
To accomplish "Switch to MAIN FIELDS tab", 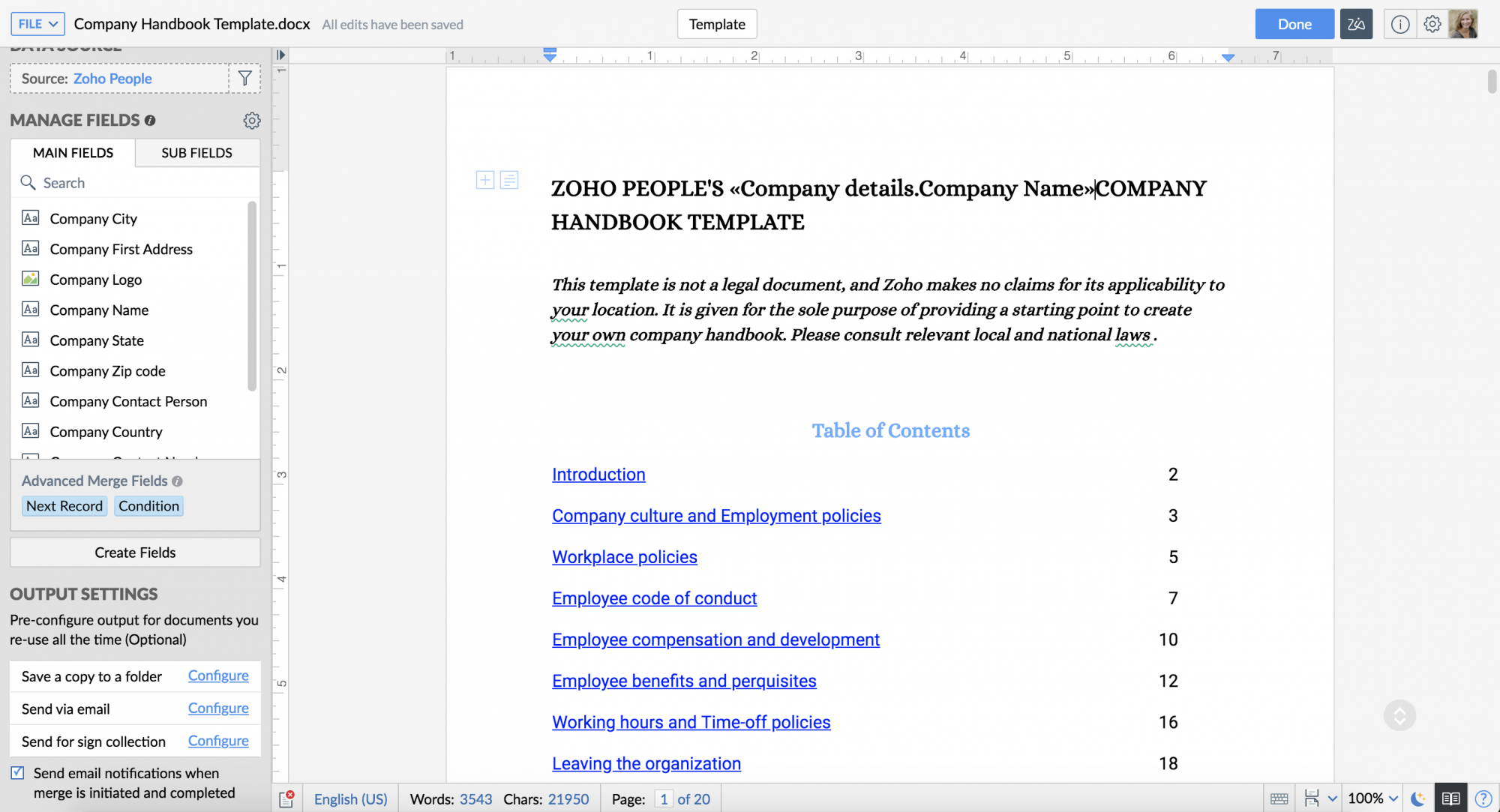I will 73,153.
